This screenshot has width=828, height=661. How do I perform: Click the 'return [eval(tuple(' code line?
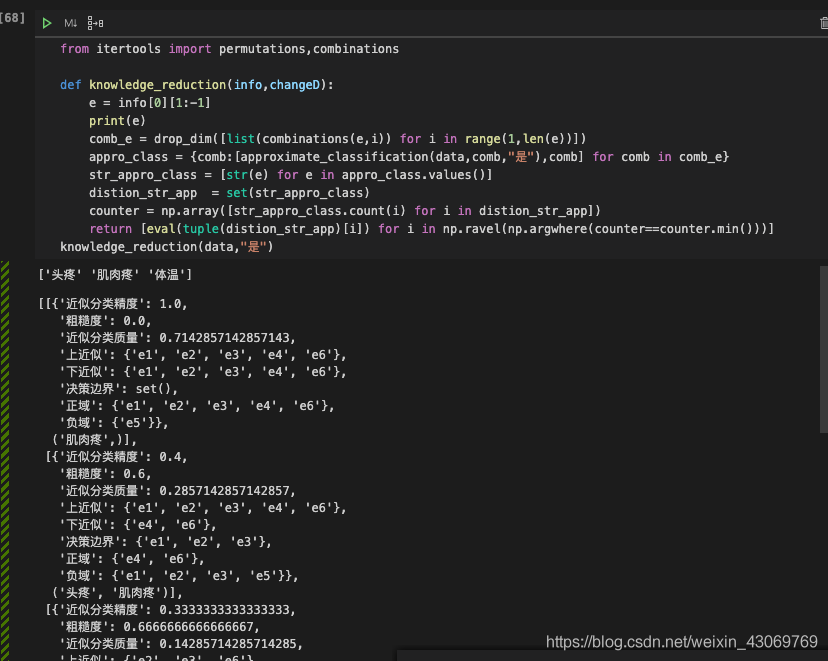(x=431, y=229)
